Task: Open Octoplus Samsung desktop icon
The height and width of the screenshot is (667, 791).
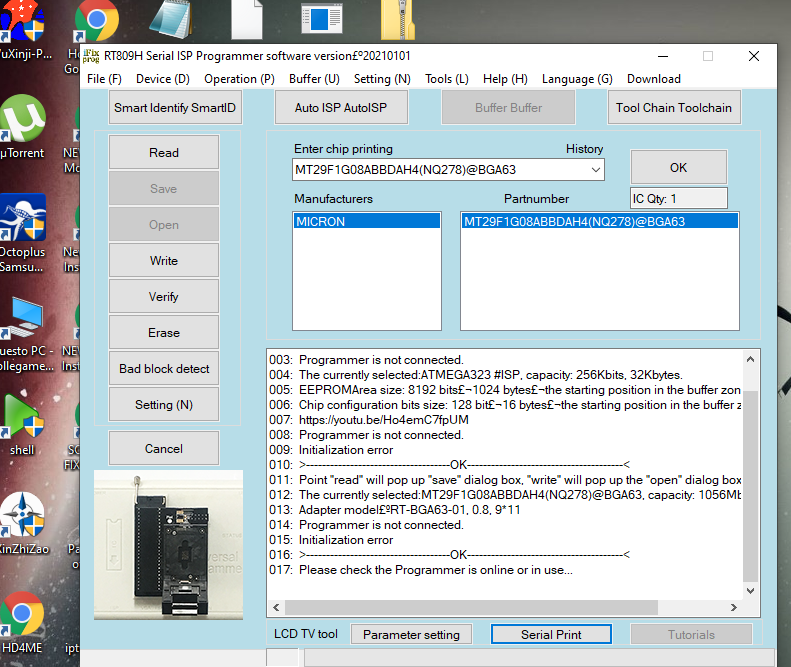Action: click(22, 233)
